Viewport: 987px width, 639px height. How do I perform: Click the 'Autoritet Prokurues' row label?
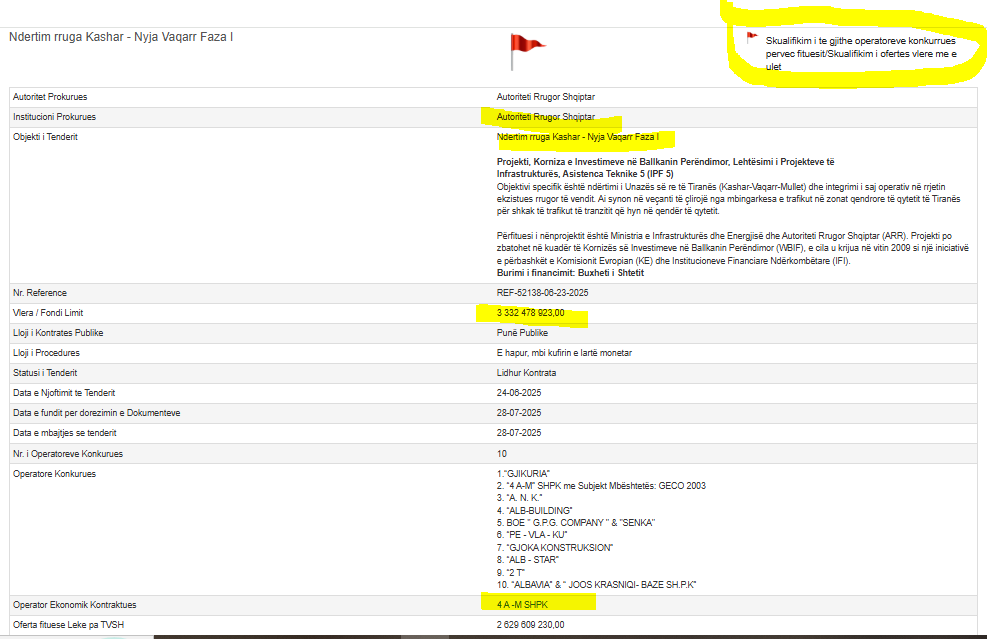(x=50, y=97)
